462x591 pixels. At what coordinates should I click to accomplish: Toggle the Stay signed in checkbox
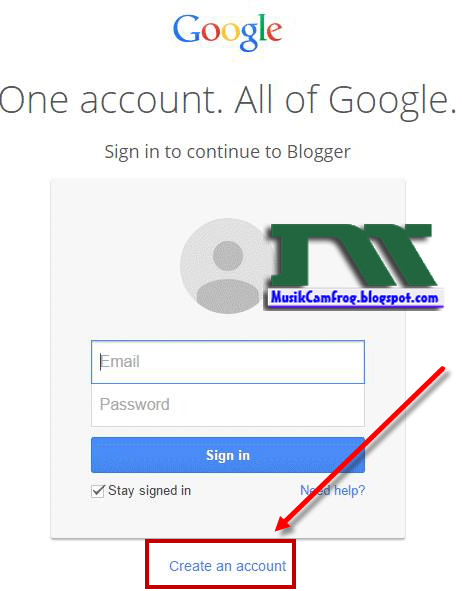point(98,491)
